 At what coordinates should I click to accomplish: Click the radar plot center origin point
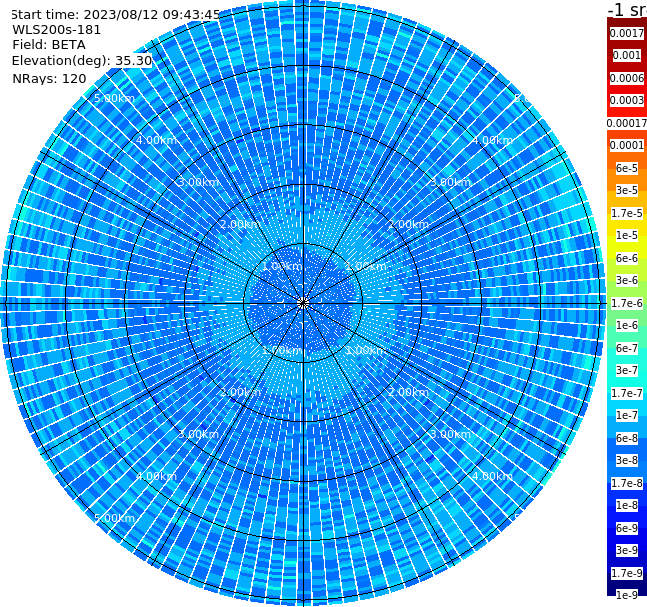[x=303, y=303]
